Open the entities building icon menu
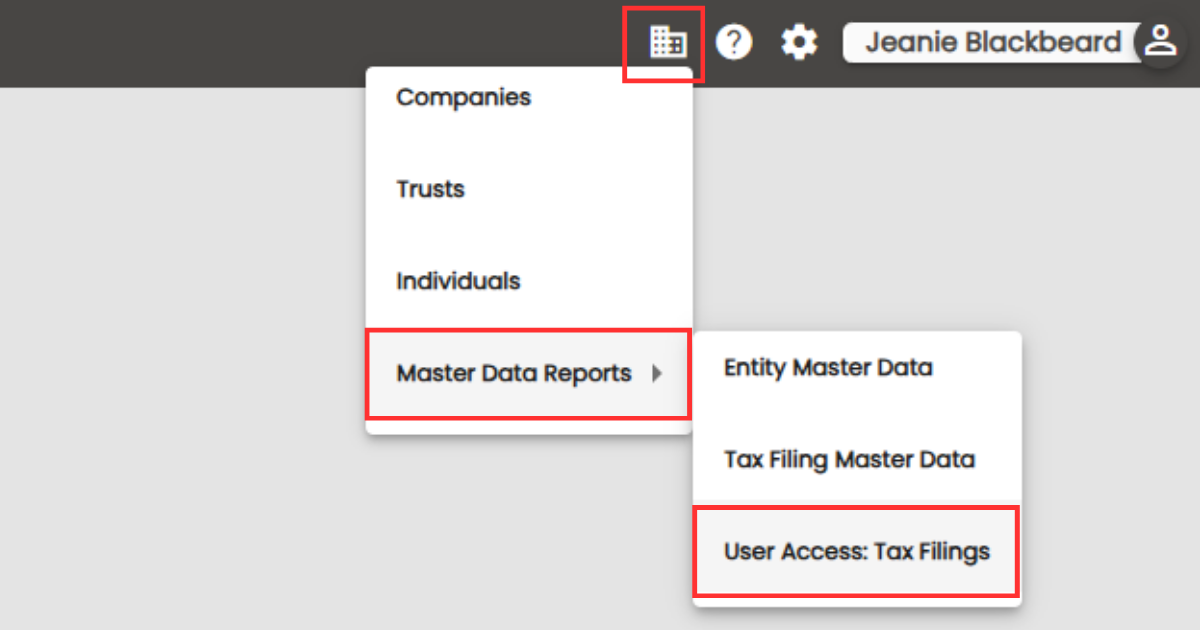Viewport: 1200px width, 630px height. pyautogui.click(x=667, y=42)
